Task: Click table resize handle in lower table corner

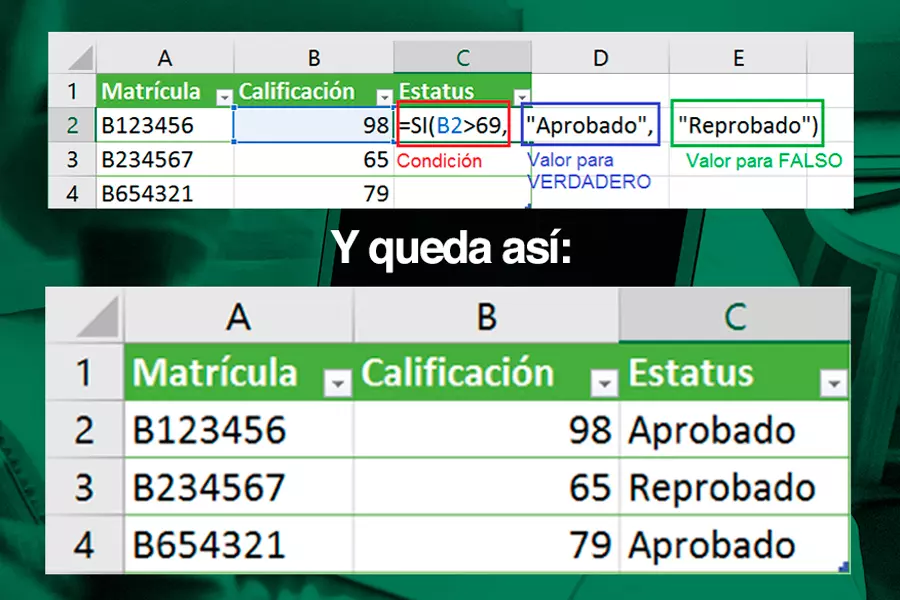Action: tap(843, 567)
